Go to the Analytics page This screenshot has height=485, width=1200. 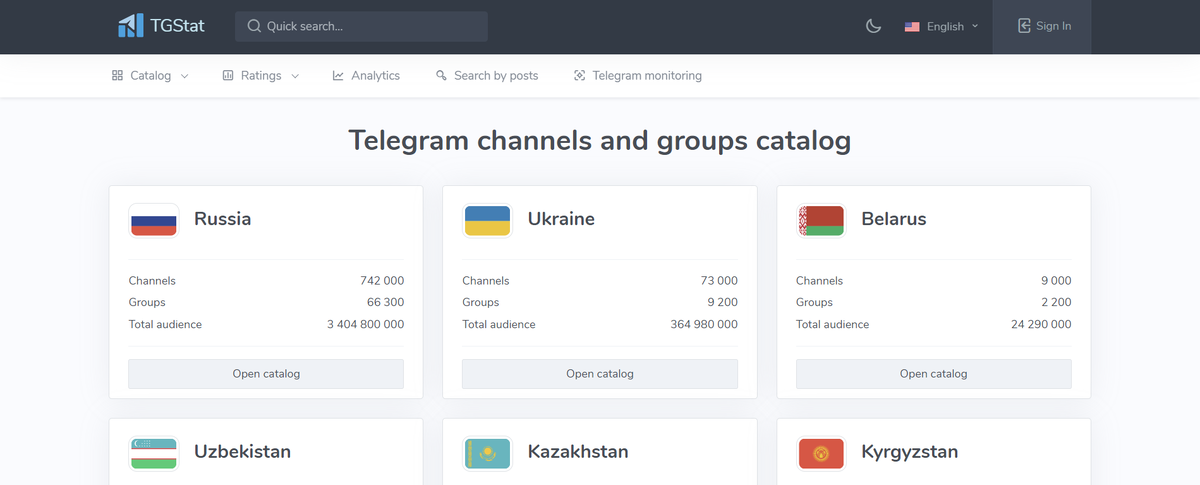tap(366, 76)
